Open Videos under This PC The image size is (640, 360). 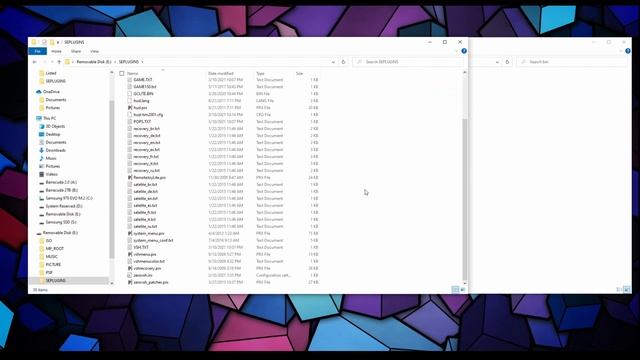pyautogui.click(x=48, y=174)
